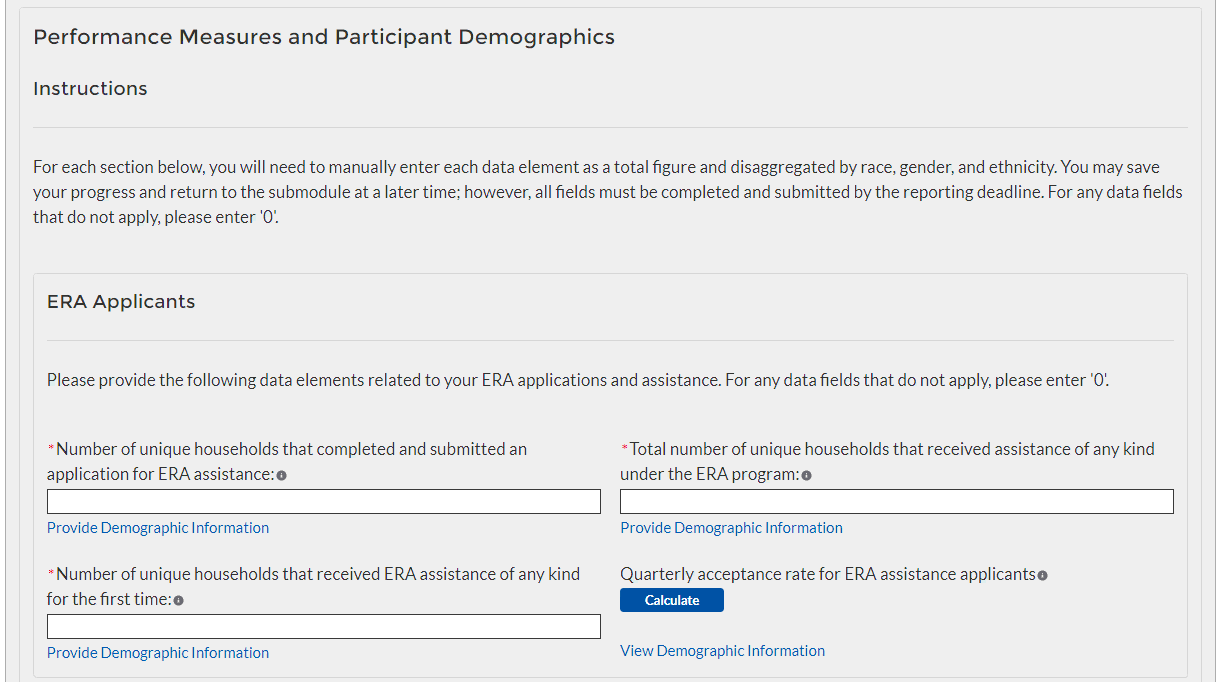
Task: Focus the households that submitted an application field
Action: (323, 501)
